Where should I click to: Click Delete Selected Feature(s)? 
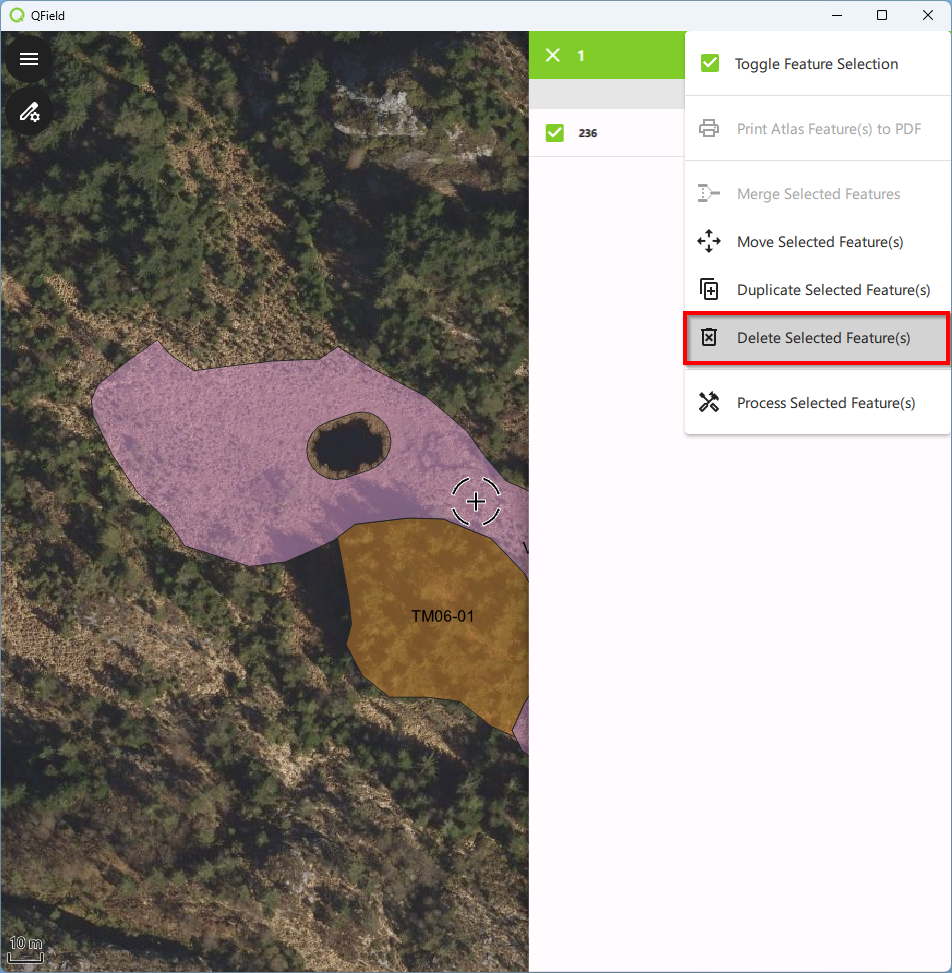pos(823,338)
